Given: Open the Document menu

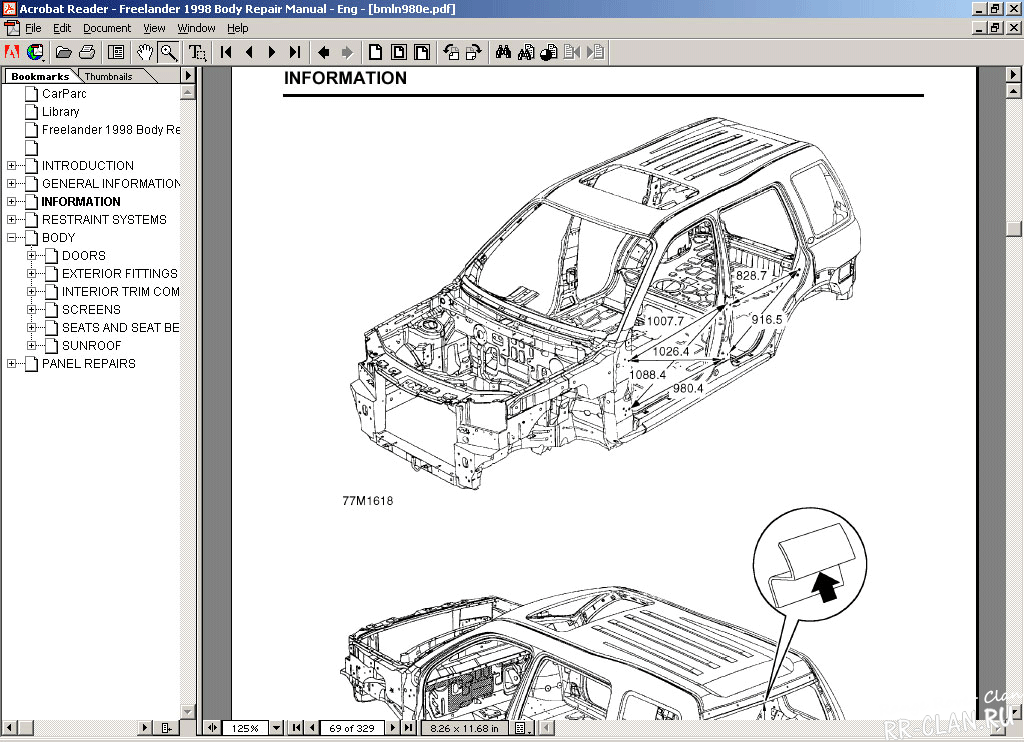Looking at the screenshot, I should (106, 29).
